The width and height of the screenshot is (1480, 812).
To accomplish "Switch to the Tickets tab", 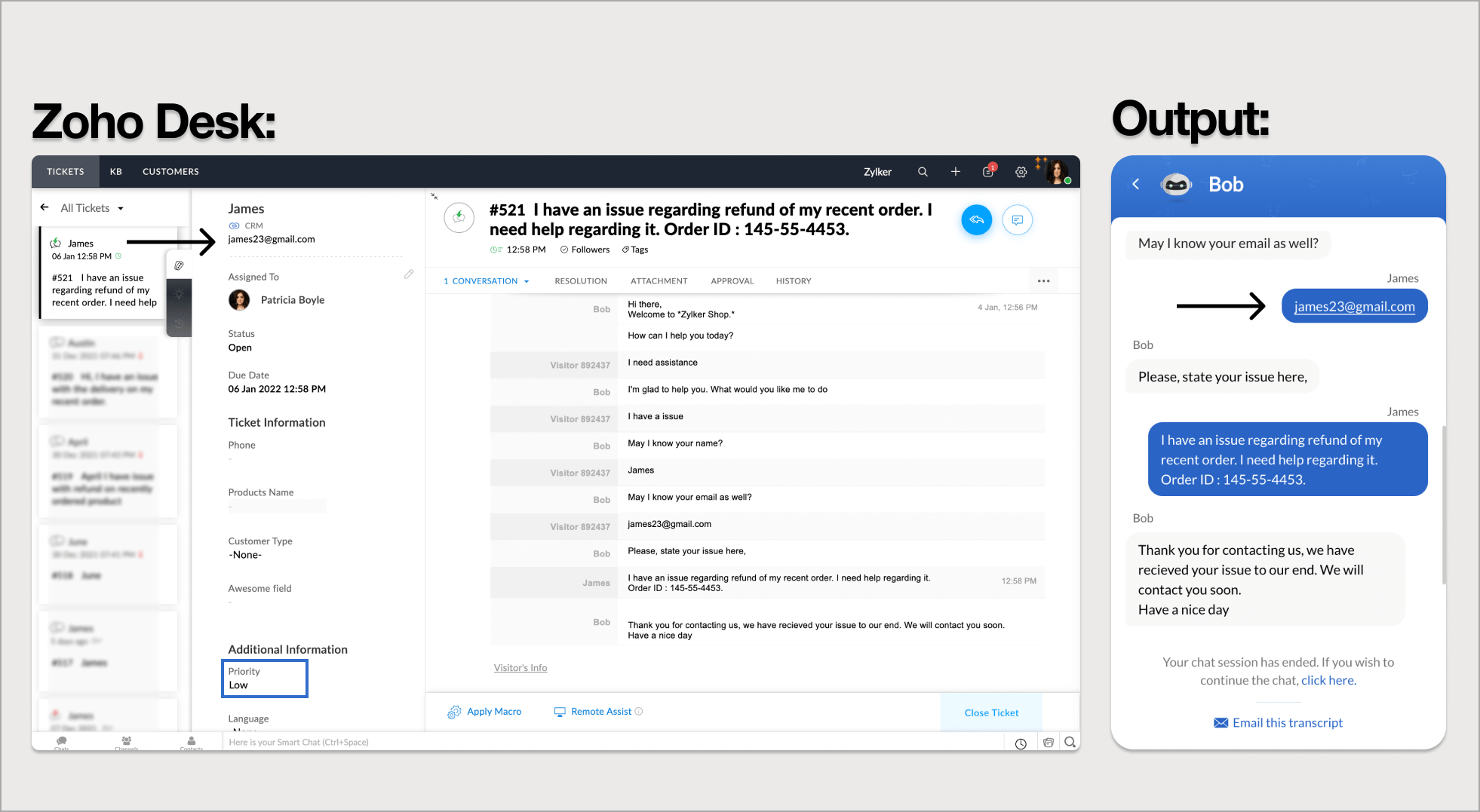I will click(x=66, y=172).
